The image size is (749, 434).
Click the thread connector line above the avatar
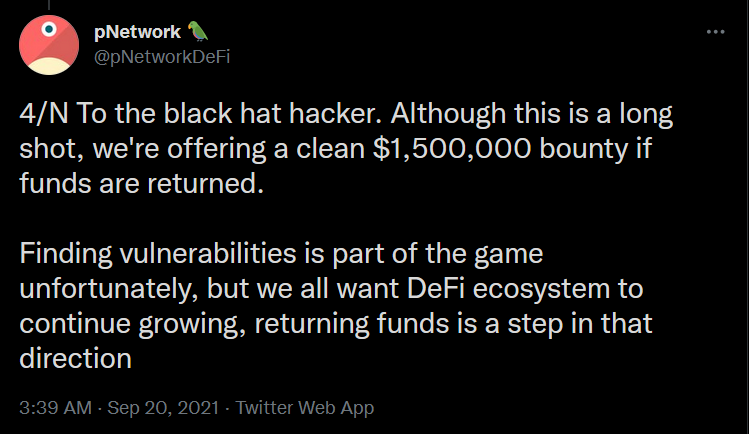pos(49,5)
